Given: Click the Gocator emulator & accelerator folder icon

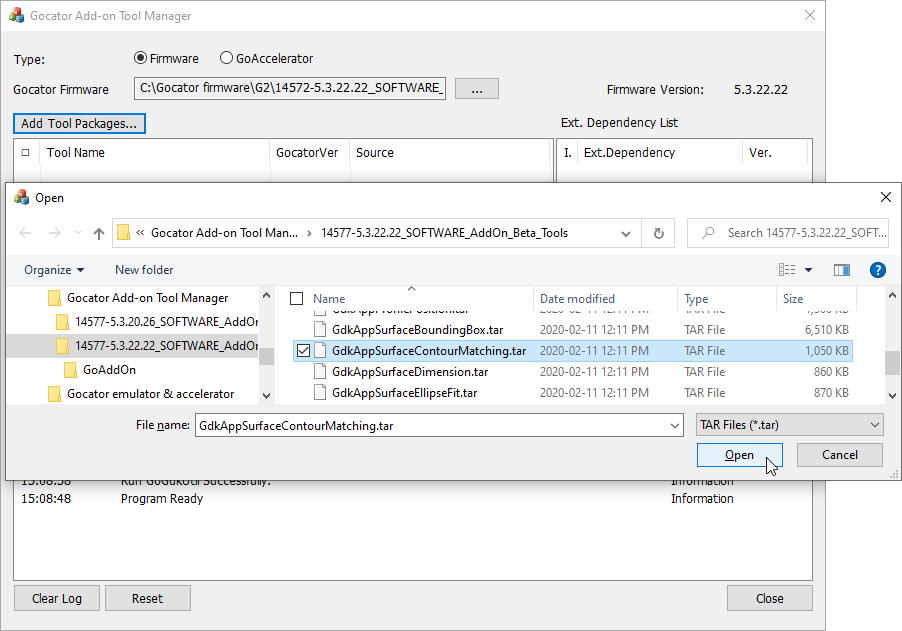Looking at the screenshot, I should click(54, 394).
